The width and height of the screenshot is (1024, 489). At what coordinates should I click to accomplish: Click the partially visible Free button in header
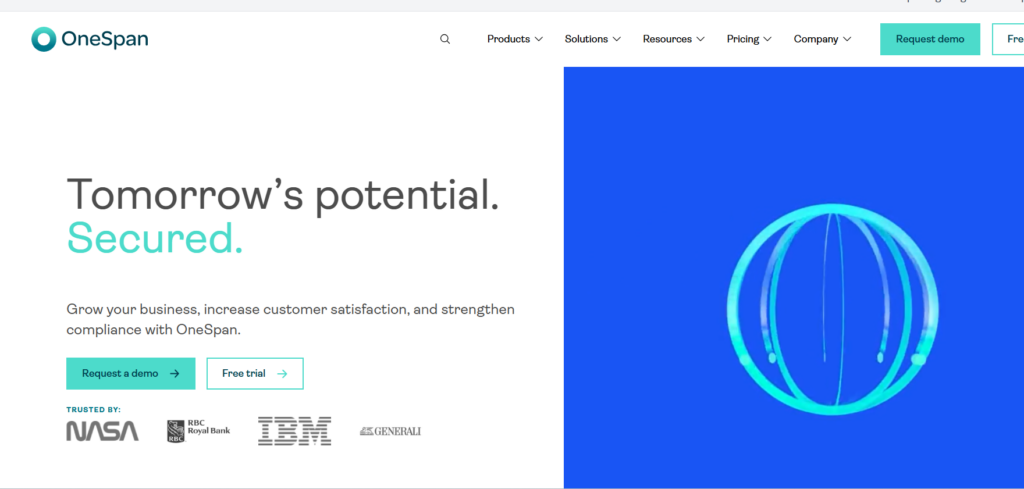pos(1008,39)
